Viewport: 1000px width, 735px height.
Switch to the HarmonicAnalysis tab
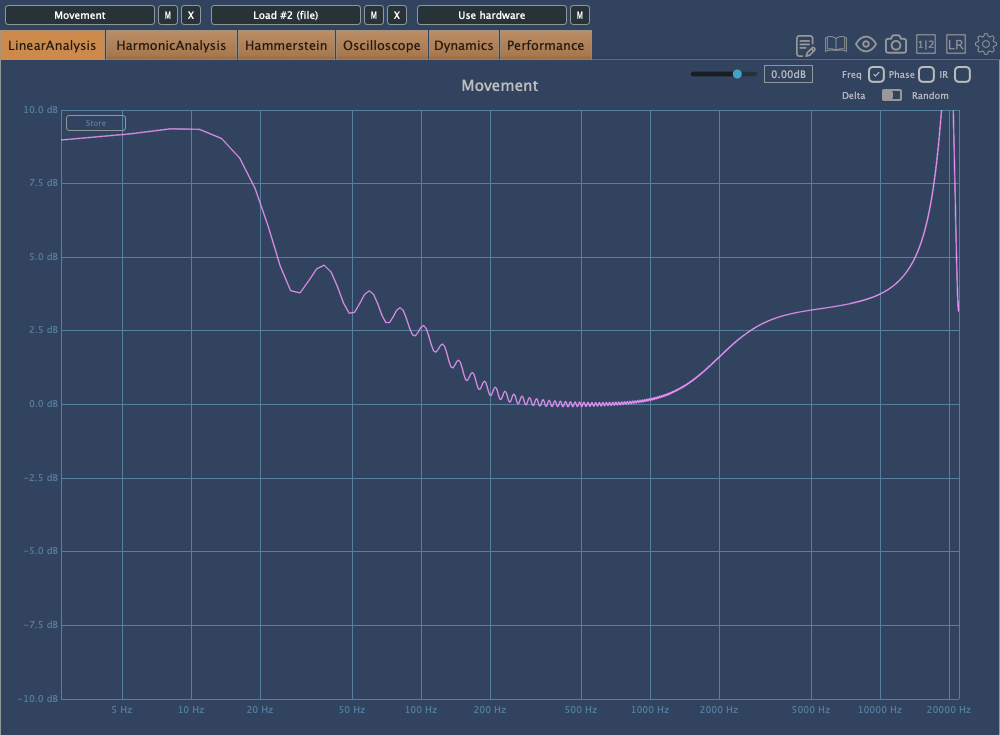[x=171, y=45]
